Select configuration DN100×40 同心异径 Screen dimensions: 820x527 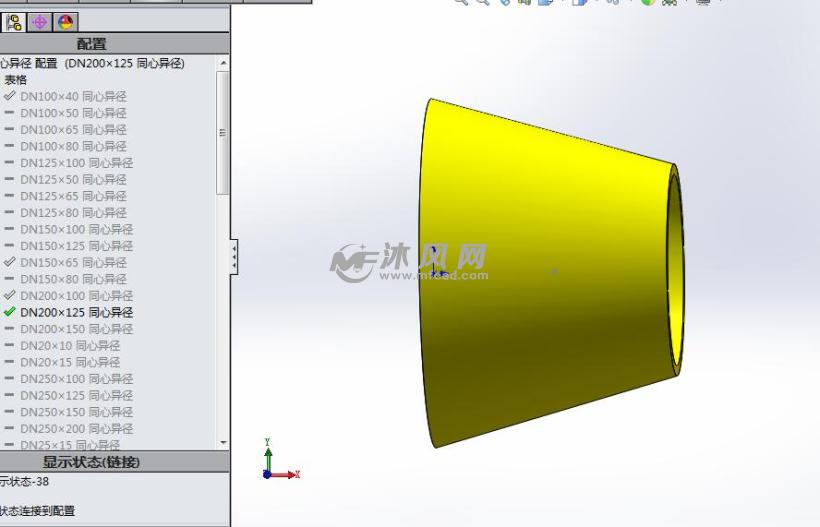pyautogui.click(x=73, y=97)
